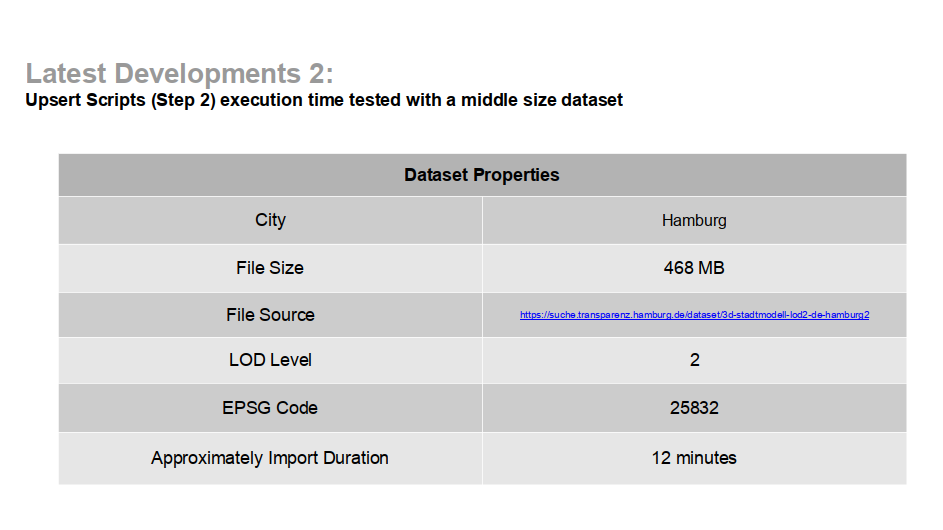943x530 pixels.
Task: Click the Latest Developments 2 title
Action: (x=179, y=74)
